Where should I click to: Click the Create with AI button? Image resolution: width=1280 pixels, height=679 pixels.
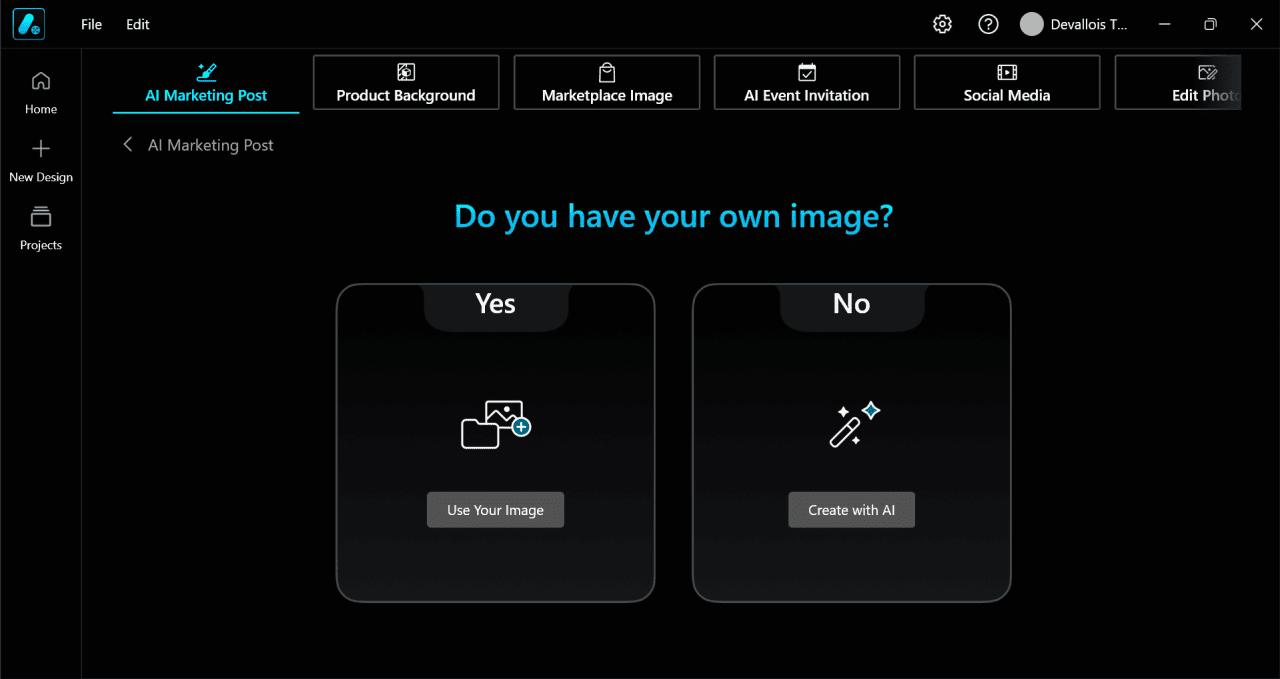coord(851,509)
